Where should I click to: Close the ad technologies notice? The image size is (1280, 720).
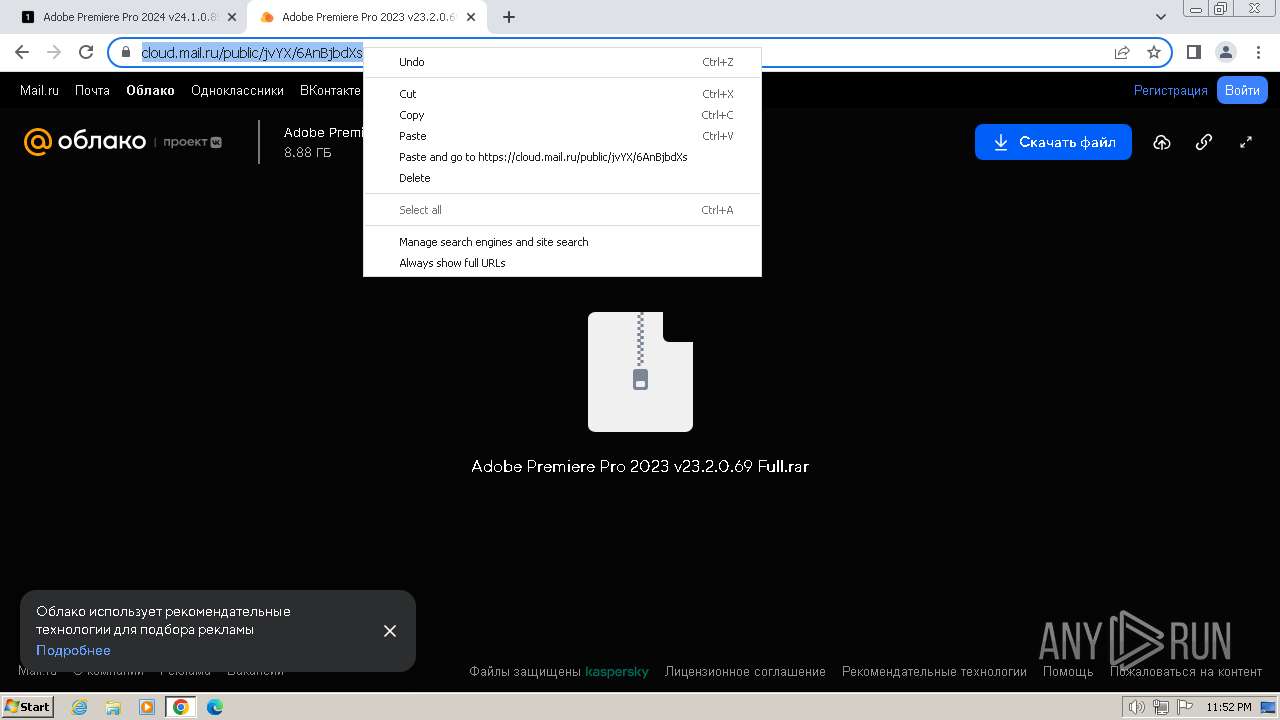tap(390, 631)
